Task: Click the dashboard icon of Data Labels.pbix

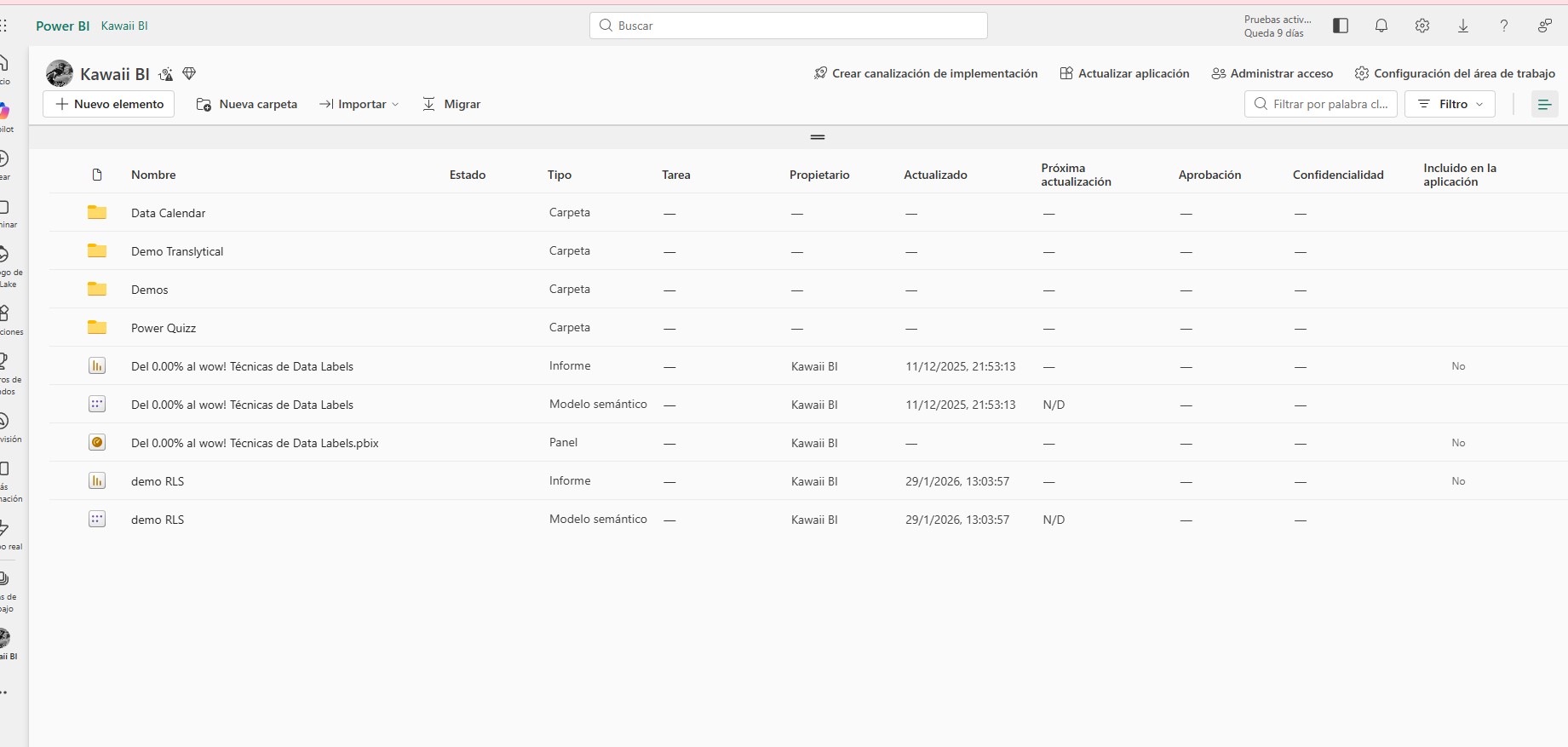Action: (x=97, y=442)
